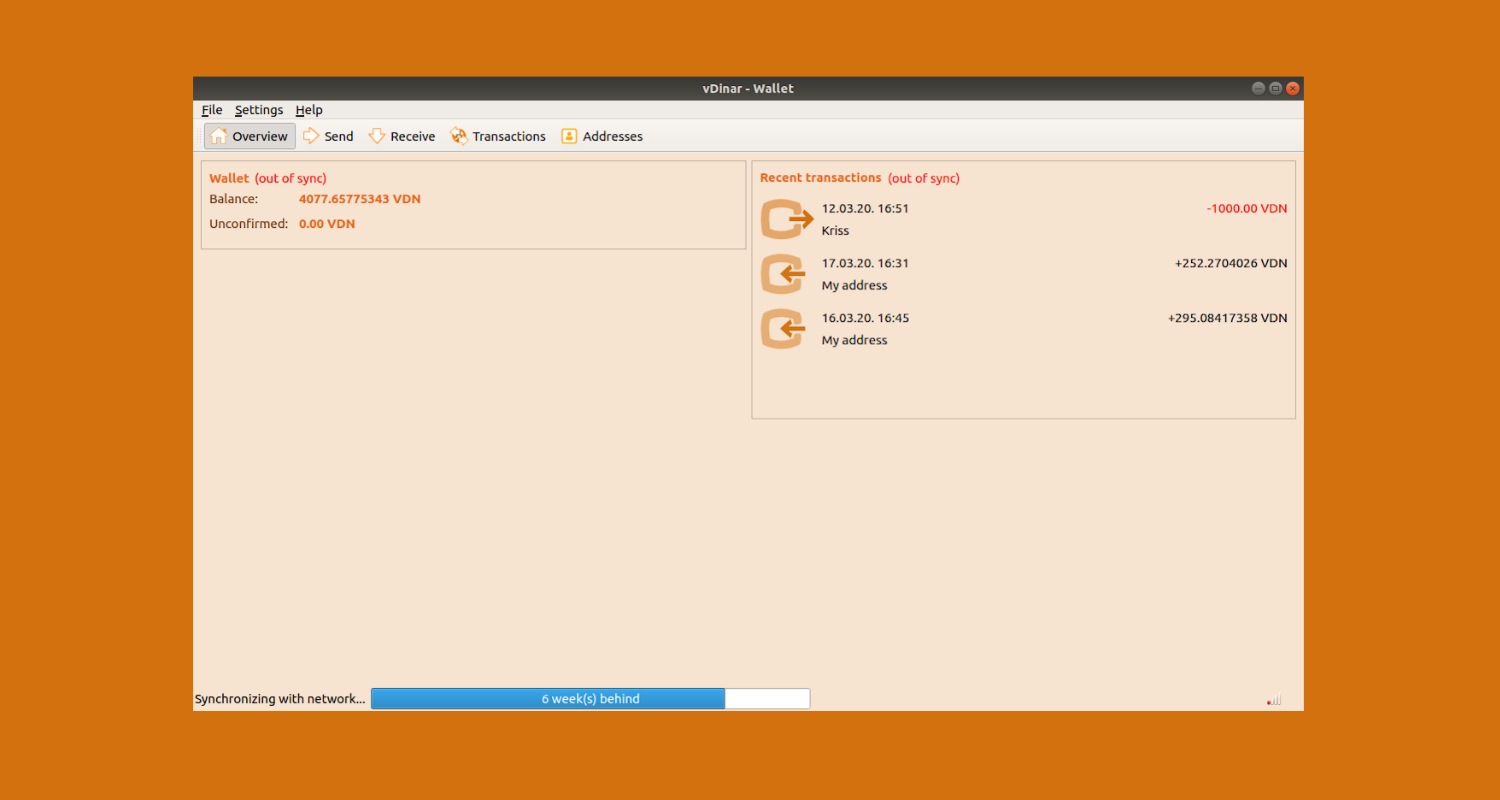The height and width of the screenshot is (800, 1500).
Task: Open the Overview tab
Action: tap(250, 136)
